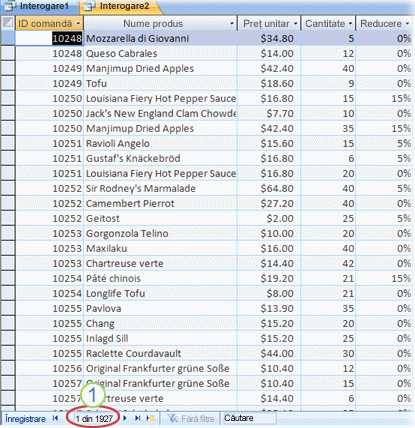
Task: Click the Pâté chinois cell
Action: click(x=160, y=278)
